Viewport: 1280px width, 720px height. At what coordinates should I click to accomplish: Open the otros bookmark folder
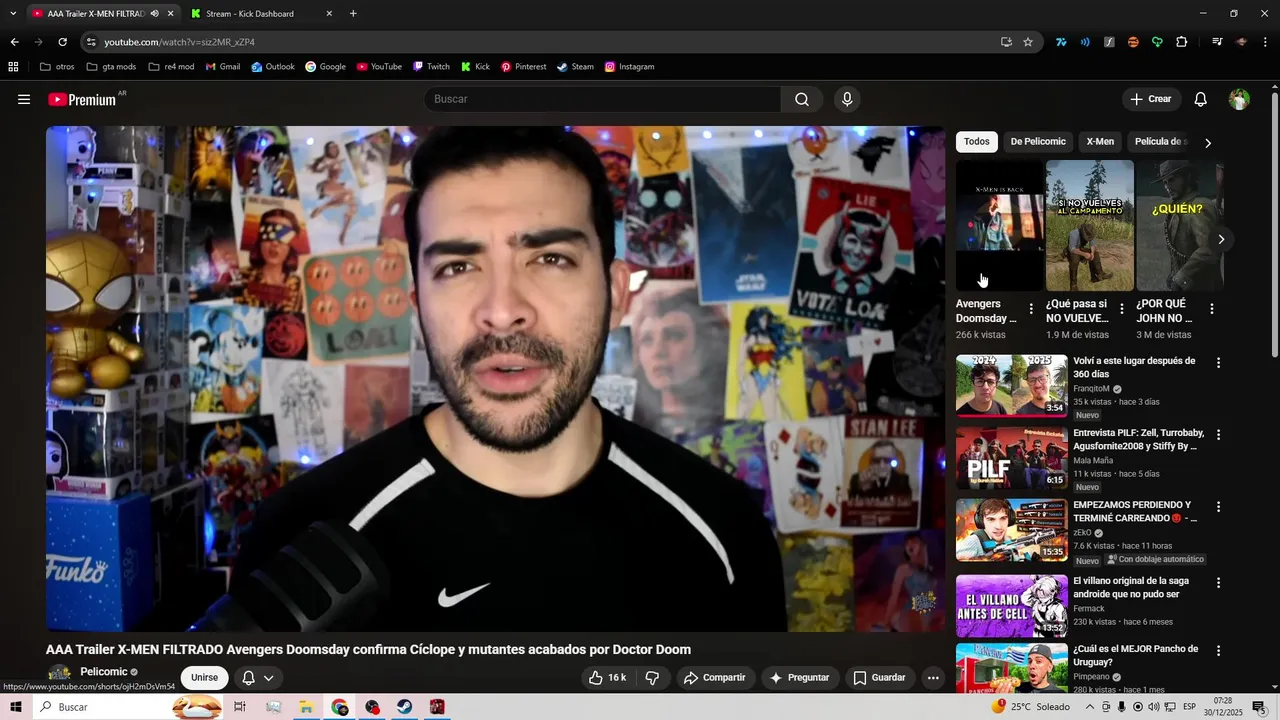point(57,67)
